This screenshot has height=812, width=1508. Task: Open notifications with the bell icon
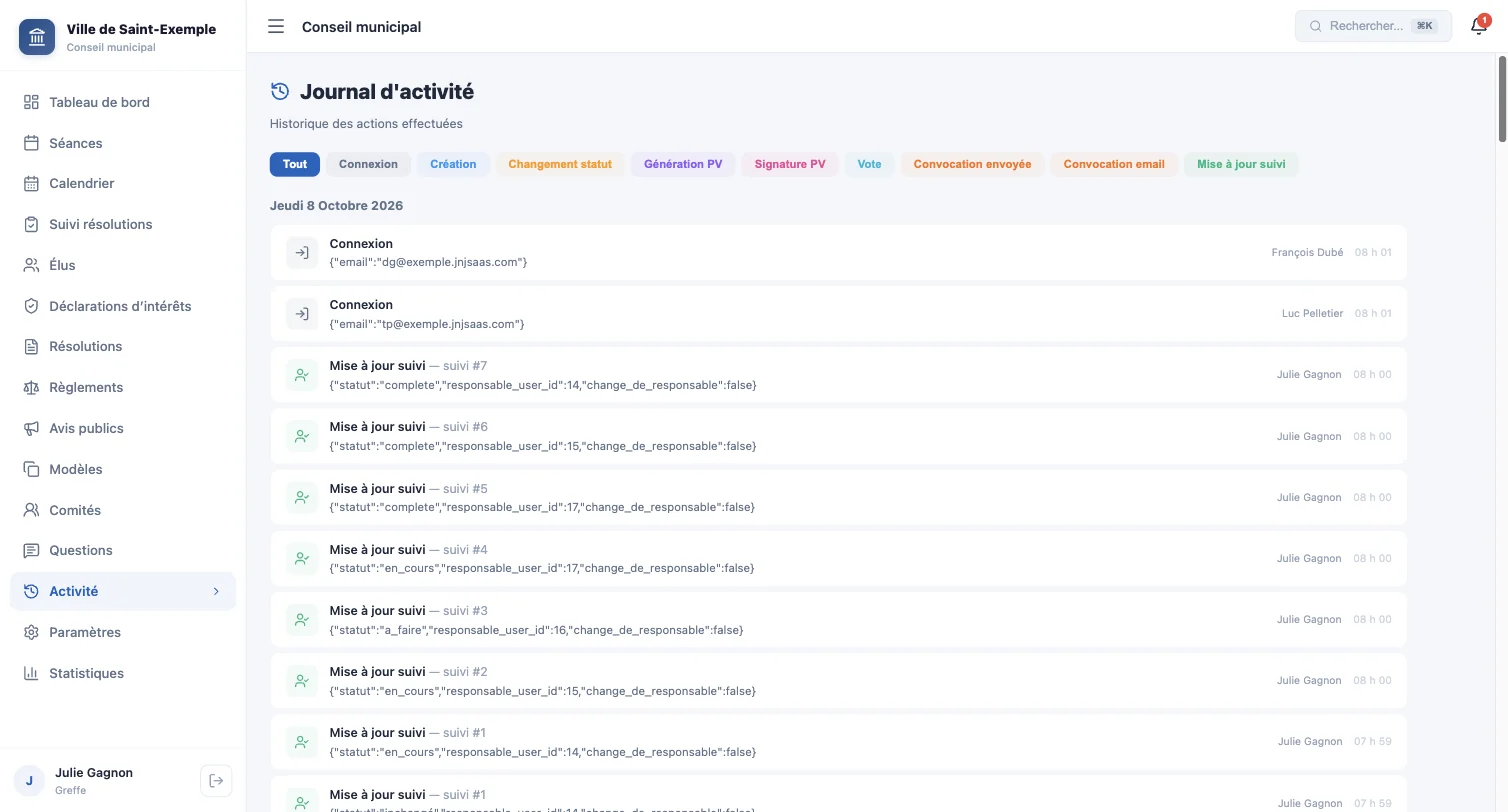1479,26
